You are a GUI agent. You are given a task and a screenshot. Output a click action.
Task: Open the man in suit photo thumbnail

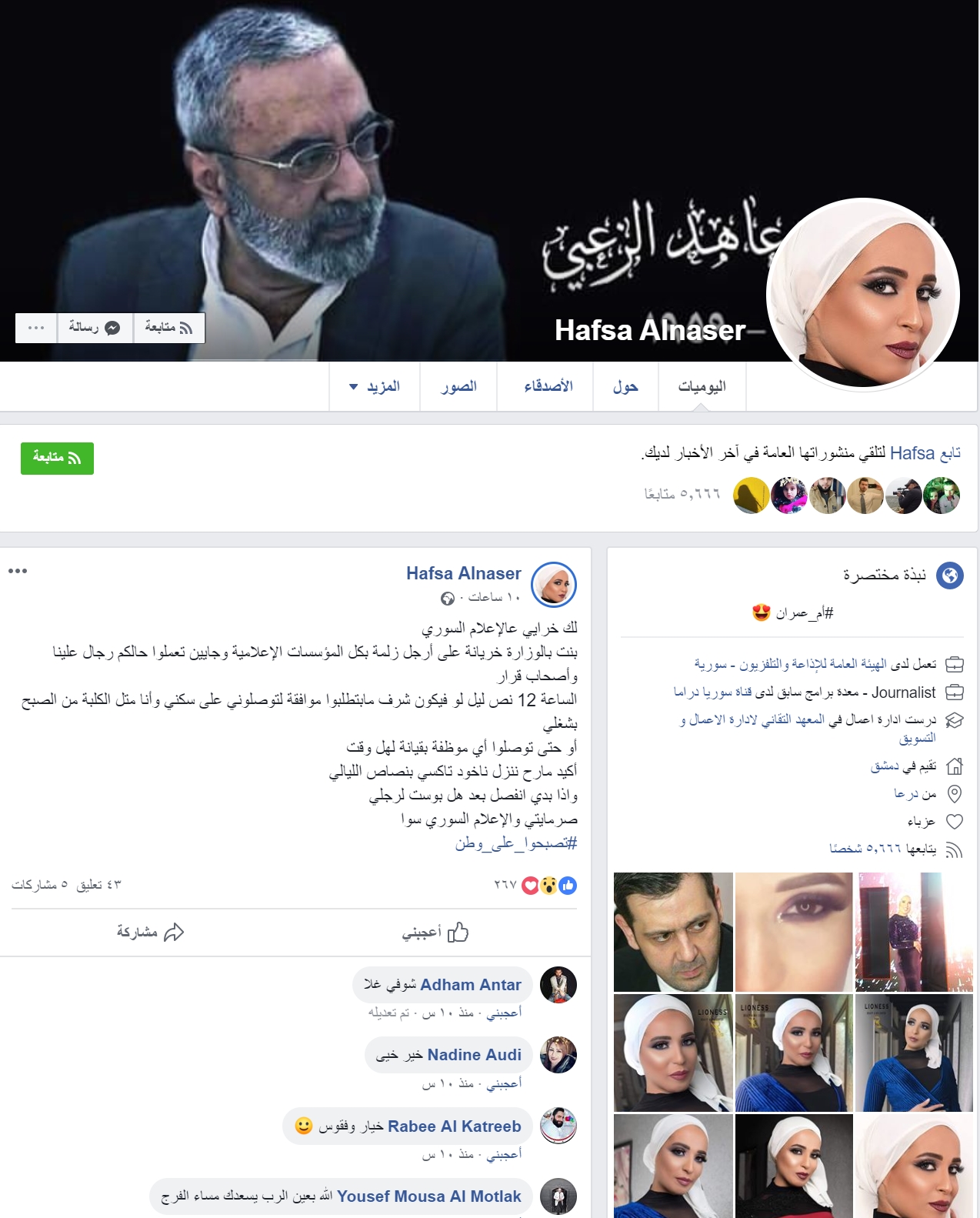(673, 932)
